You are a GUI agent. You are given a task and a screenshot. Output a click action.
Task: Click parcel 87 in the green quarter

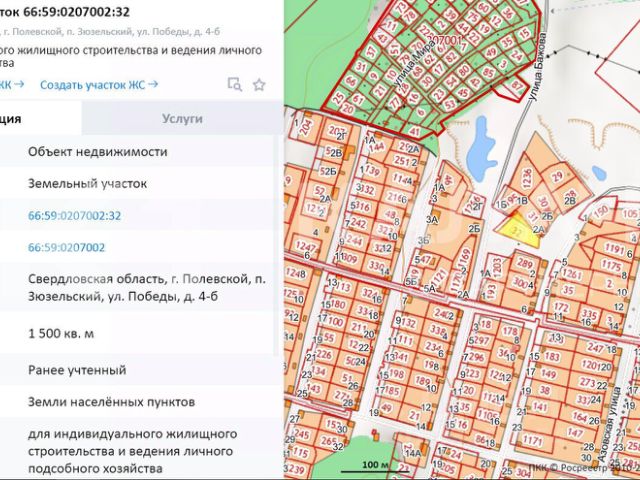click(516, 87)
